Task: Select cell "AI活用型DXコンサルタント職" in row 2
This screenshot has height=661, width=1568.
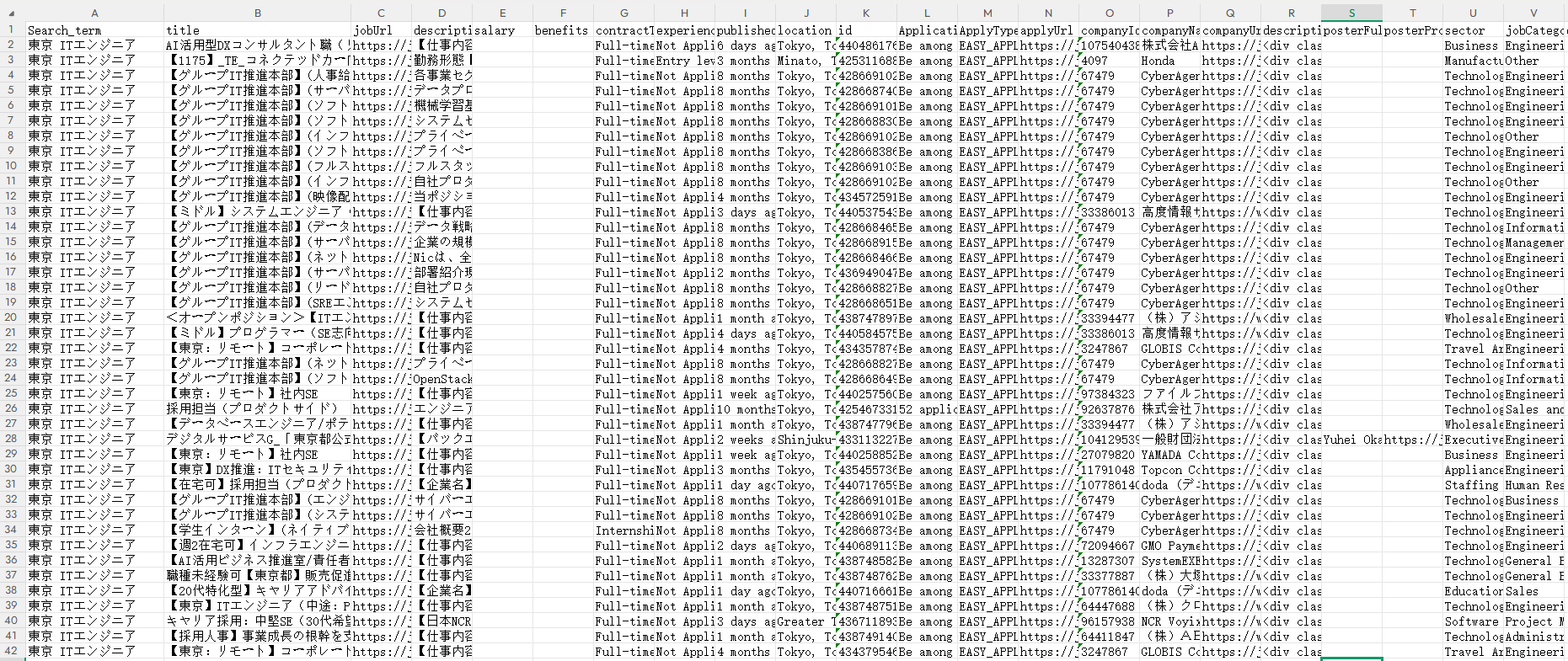Action: pyautogui.click(x=257, y=45)
